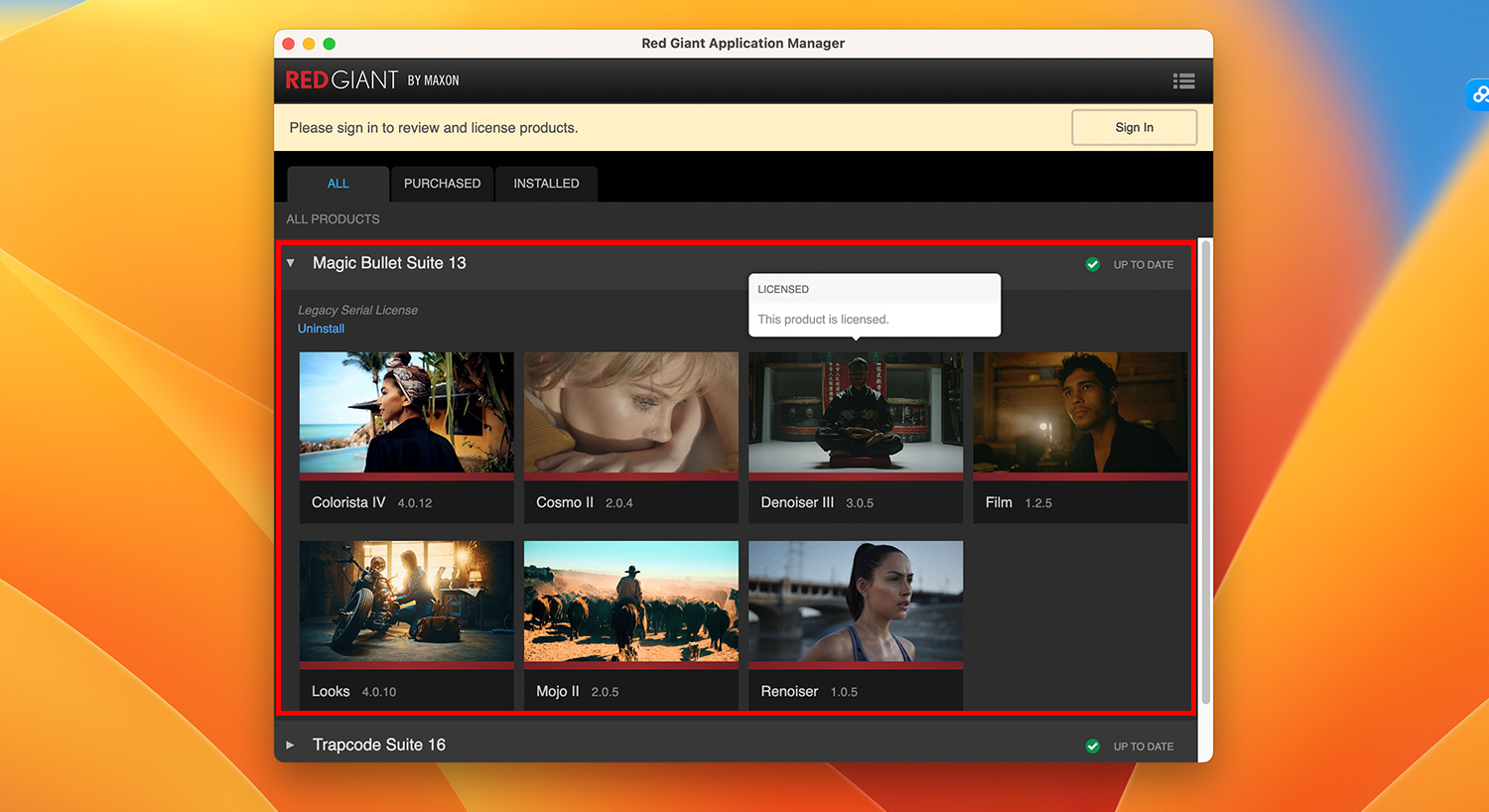Select the Film product thumbnail
1489x812 pixels.
click(1080, 414)
